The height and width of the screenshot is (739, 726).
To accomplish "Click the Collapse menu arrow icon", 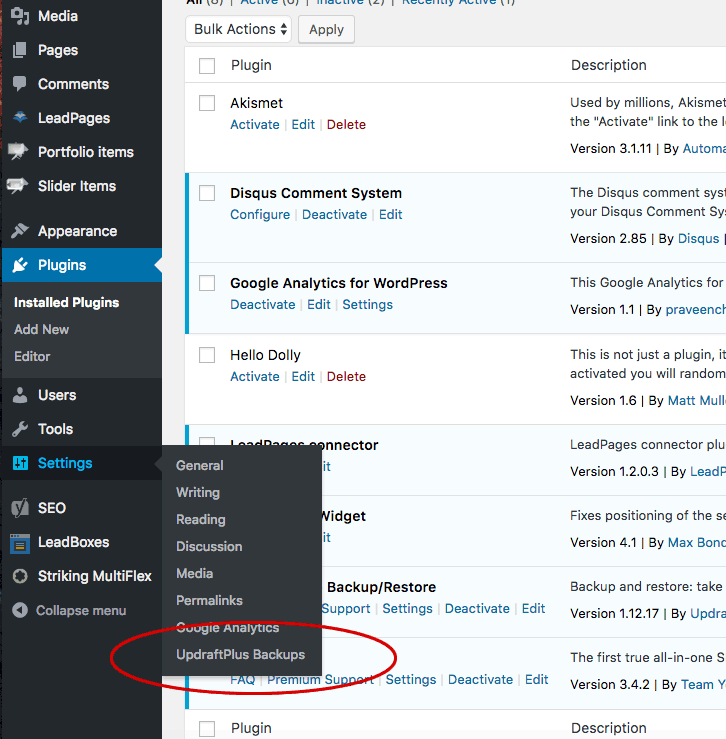I will click(20, 610).
